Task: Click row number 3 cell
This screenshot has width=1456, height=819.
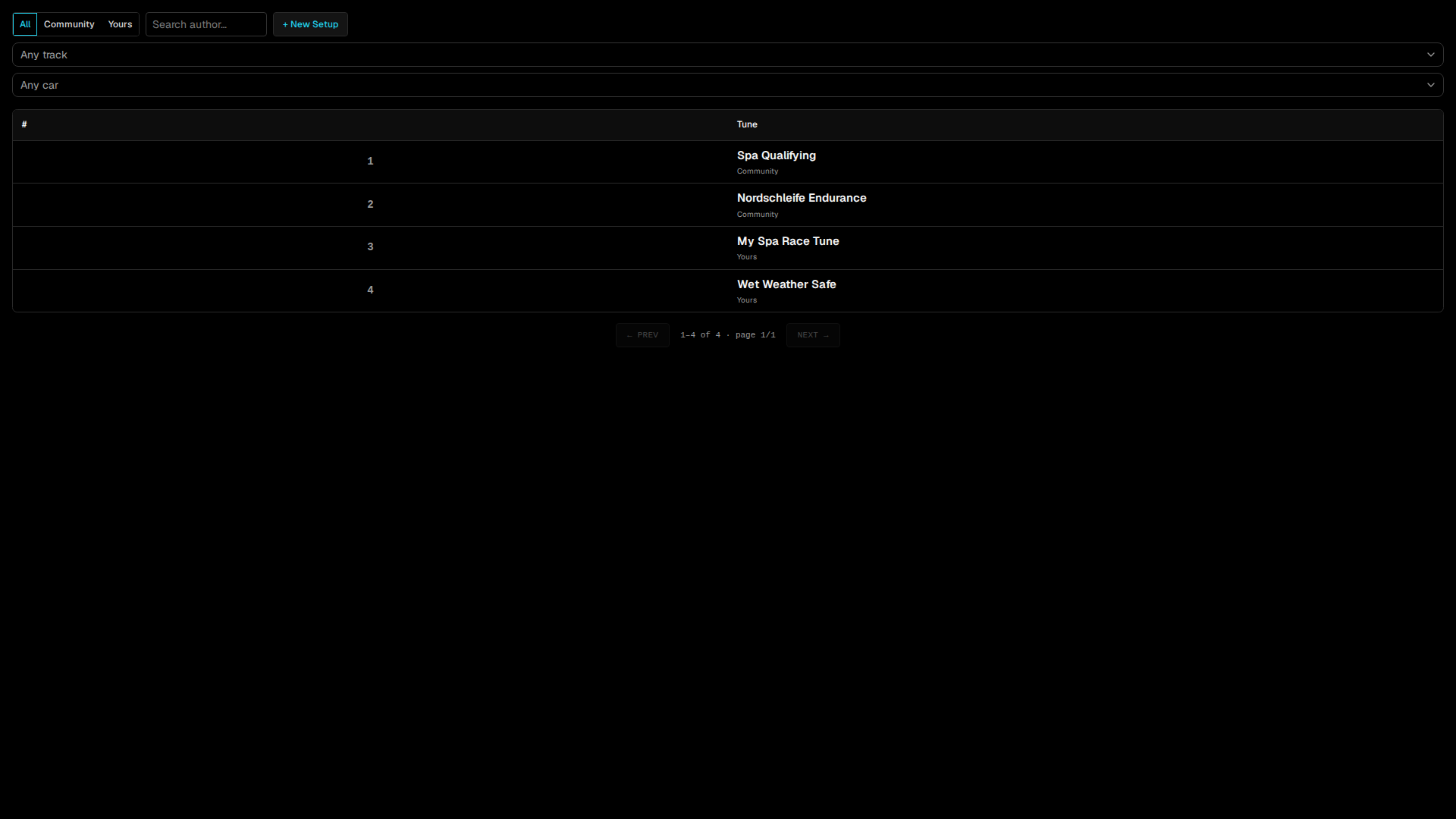Action: click(370, 247)
